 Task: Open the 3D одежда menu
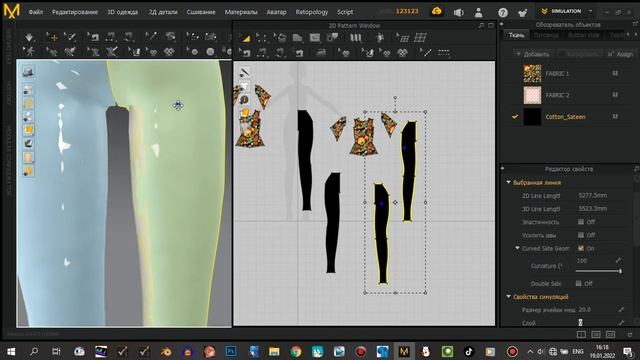[122, 12]
